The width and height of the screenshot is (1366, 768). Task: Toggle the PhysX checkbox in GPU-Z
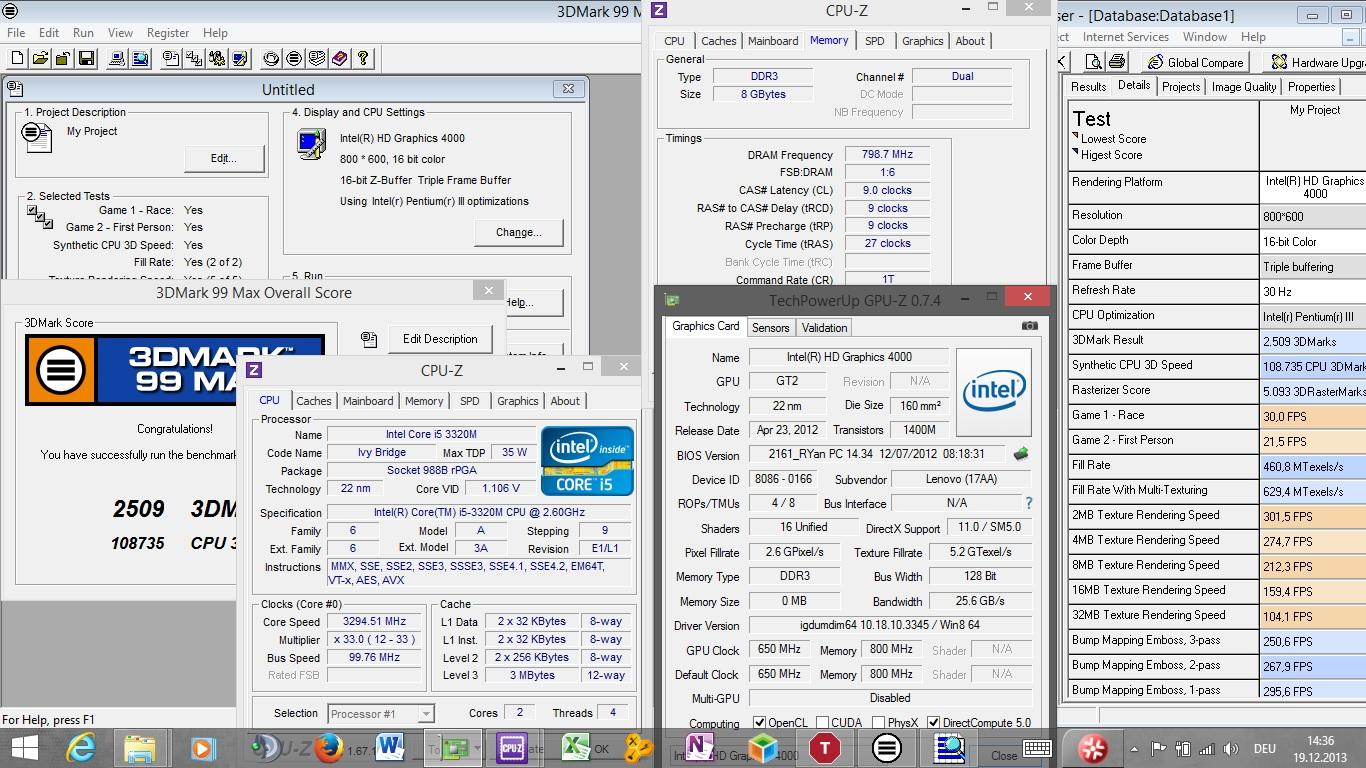click(x=877, y=722)
